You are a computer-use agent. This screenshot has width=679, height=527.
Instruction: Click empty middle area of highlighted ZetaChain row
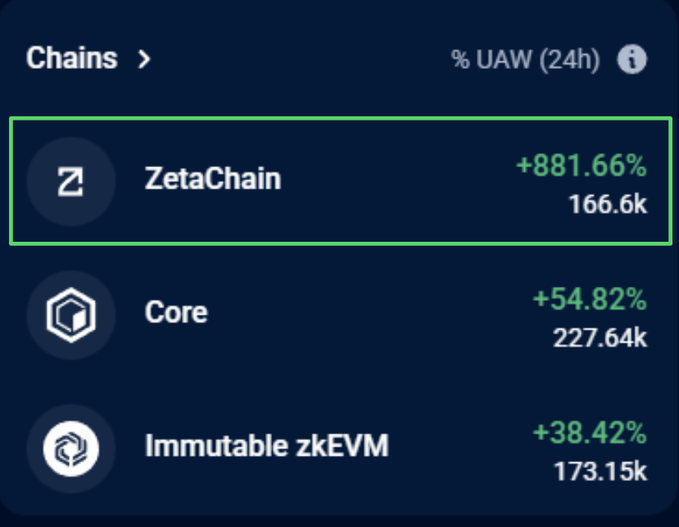(400, 181)
